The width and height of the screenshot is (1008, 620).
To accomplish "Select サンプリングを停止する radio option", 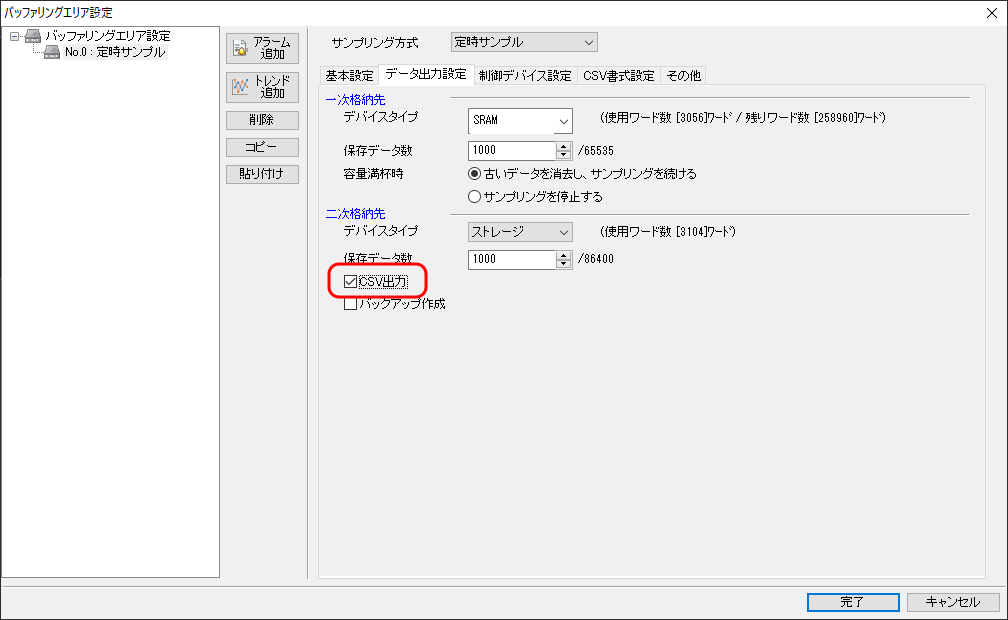I will [x=475, y=196].
